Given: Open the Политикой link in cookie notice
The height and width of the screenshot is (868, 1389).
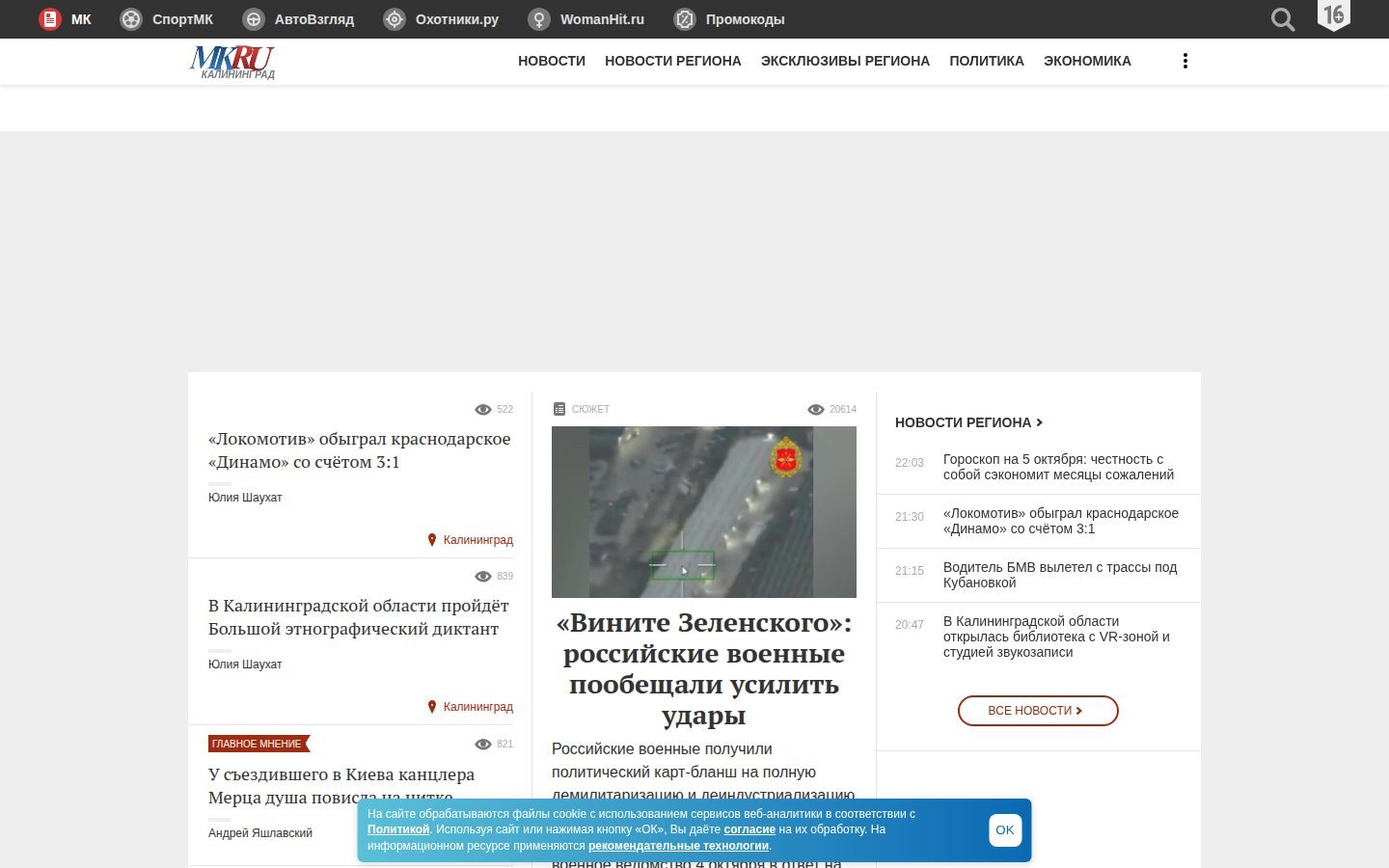Looking at the screenshot, I should point(398,829).
